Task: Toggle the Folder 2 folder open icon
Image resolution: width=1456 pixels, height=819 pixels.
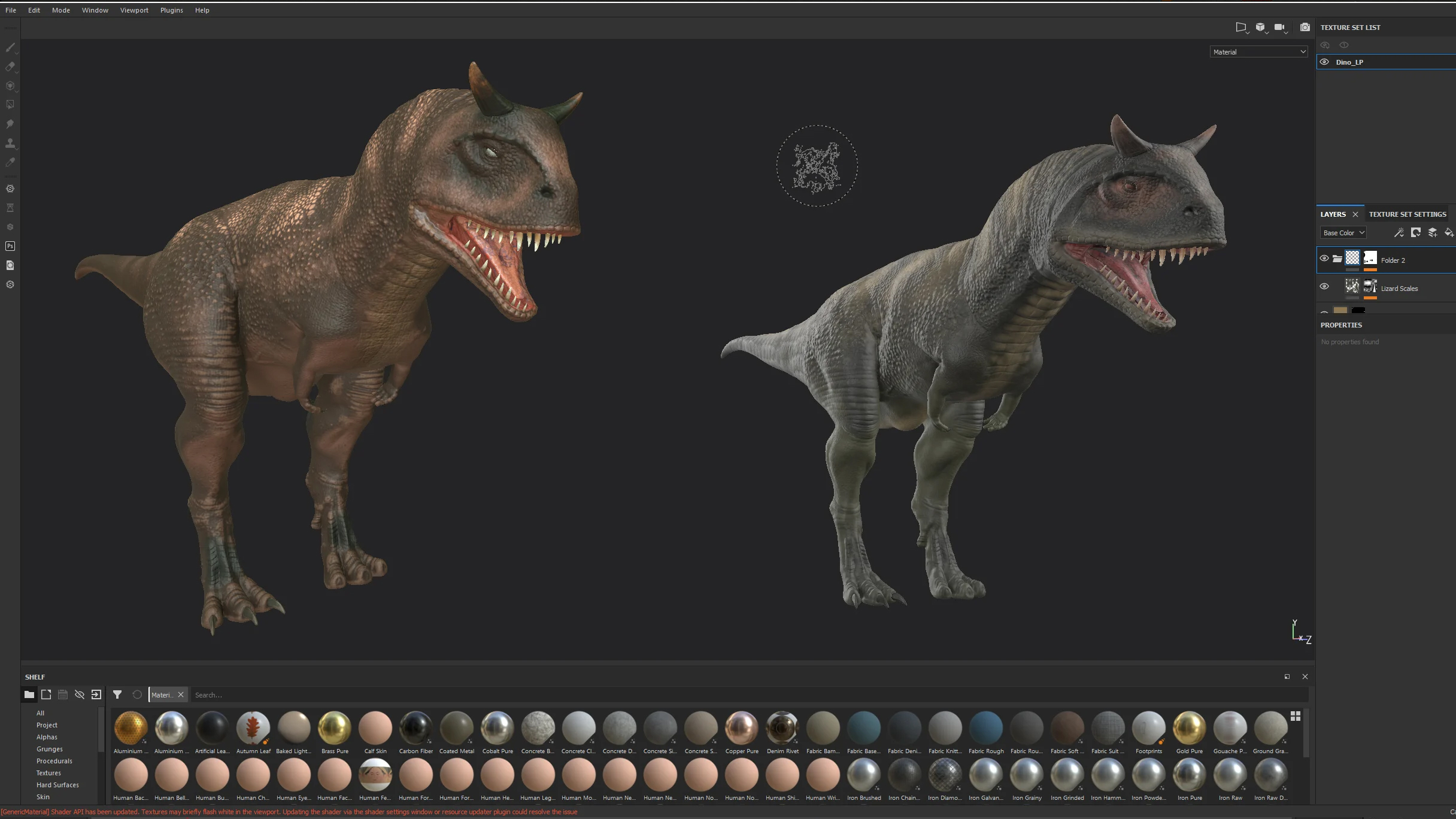Action: point(1337,259)
